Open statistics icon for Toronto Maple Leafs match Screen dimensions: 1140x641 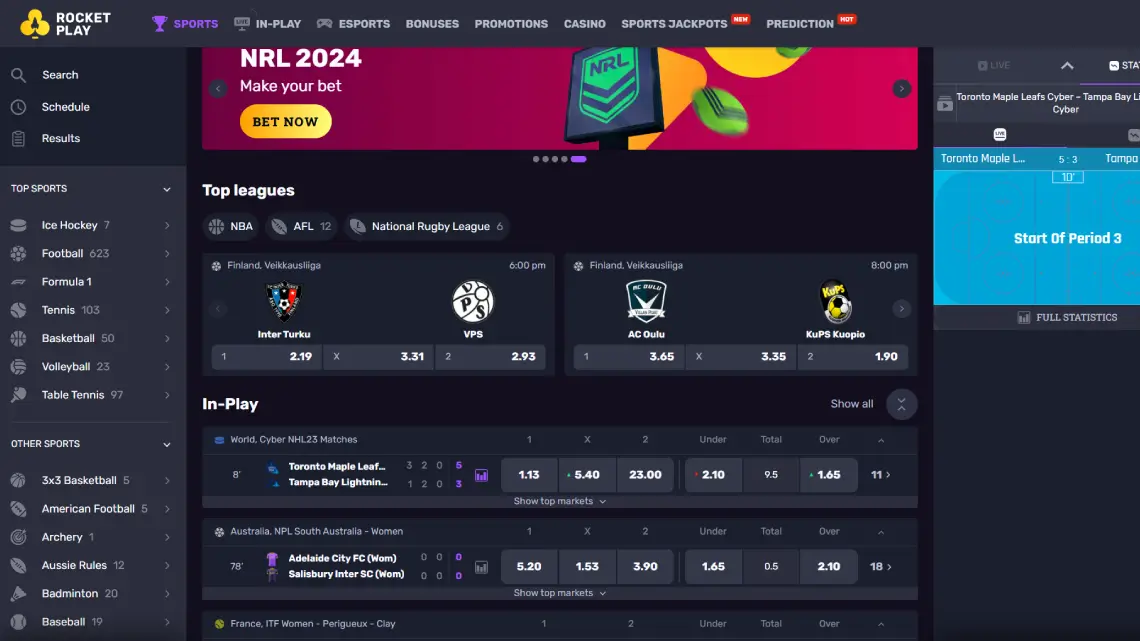tap(481, 475)
